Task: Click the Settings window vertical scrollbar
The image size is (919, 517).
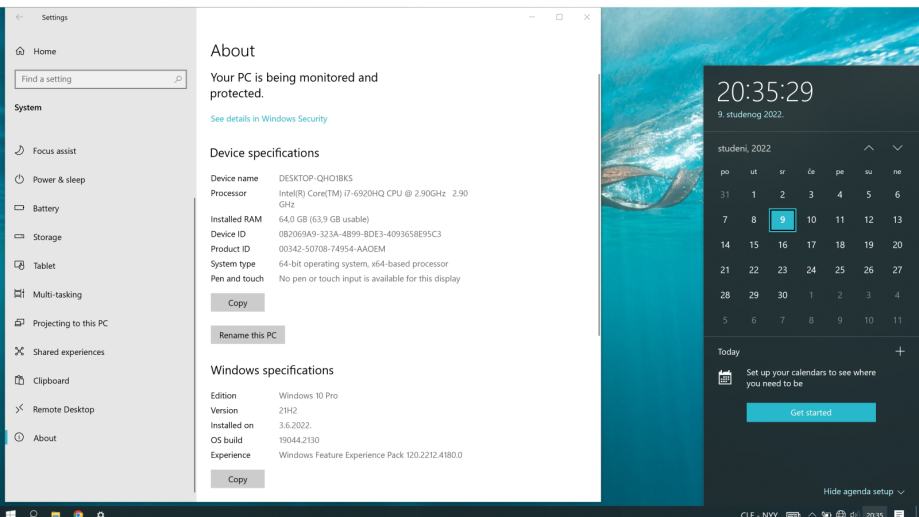Action: tap(598, 204)
